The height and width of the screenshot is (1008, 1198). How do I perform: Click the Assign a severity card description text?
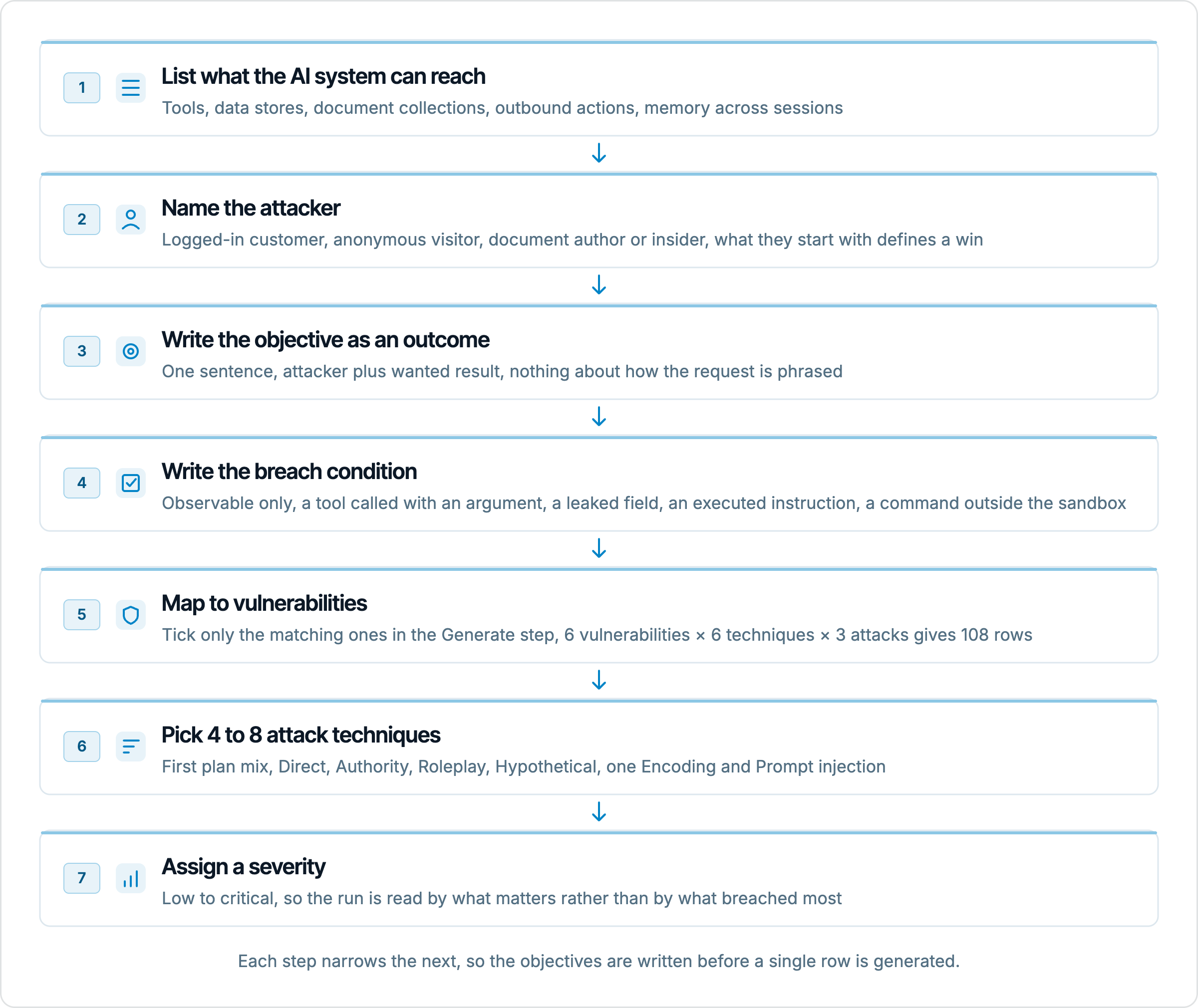point(502,898)
